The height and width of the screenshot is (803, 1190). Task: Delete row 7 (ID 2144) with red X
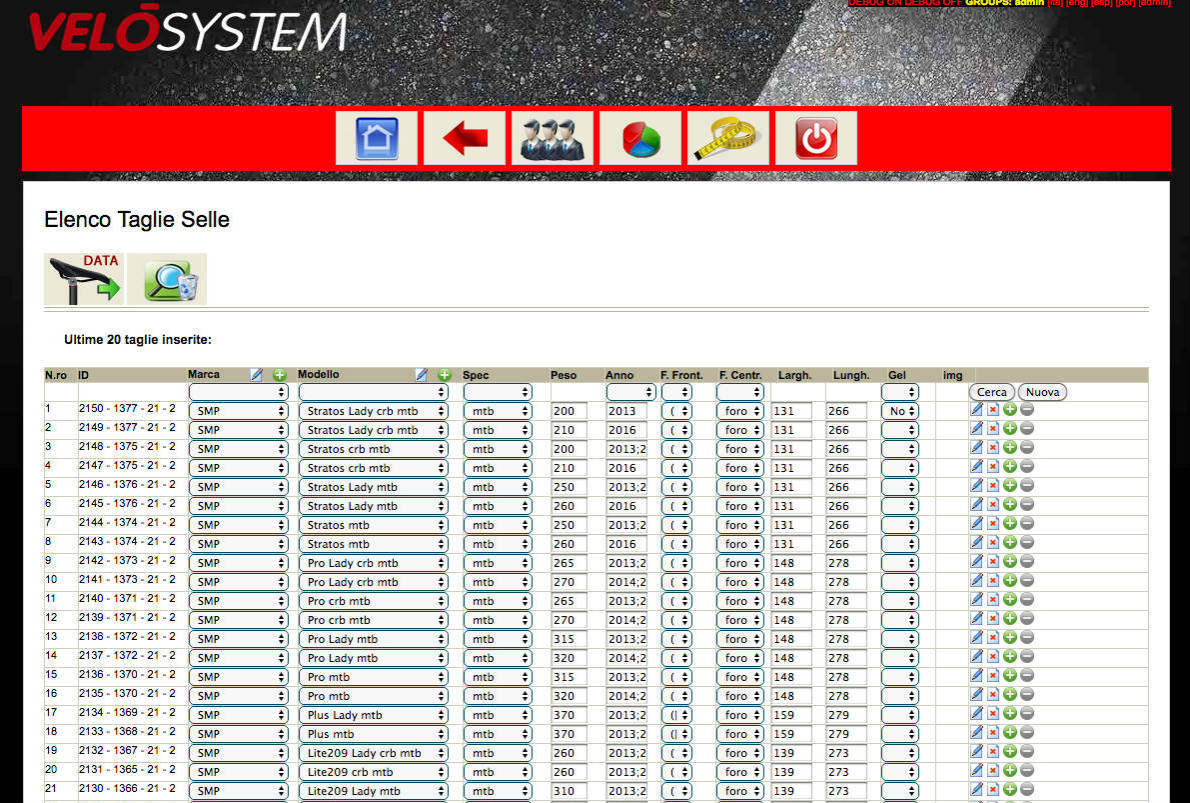[x=993, y=523]
